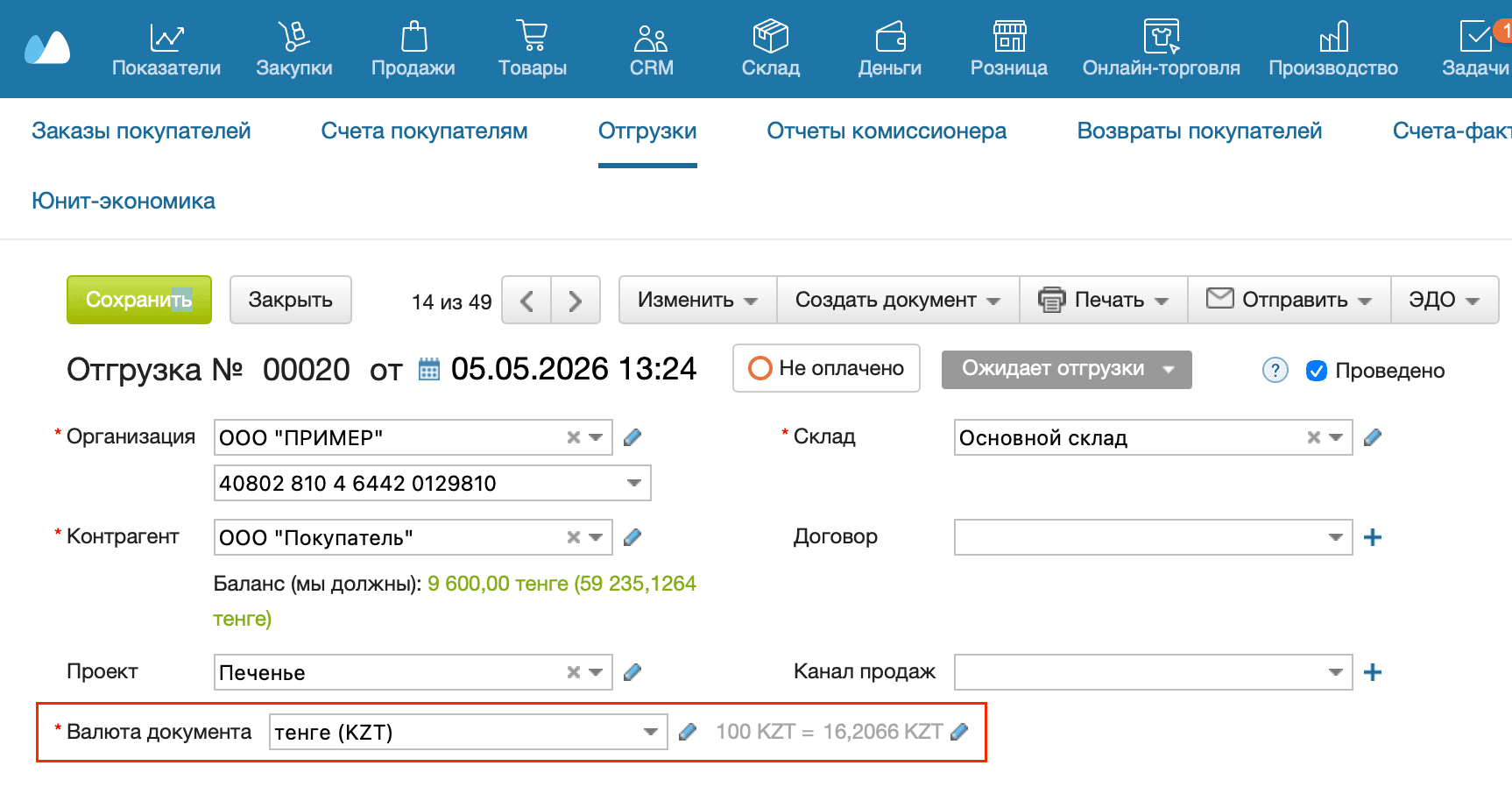Viewport: 1512px width, 794px height.
Task: Edit the KZT exchange rate
Action: 959,732
